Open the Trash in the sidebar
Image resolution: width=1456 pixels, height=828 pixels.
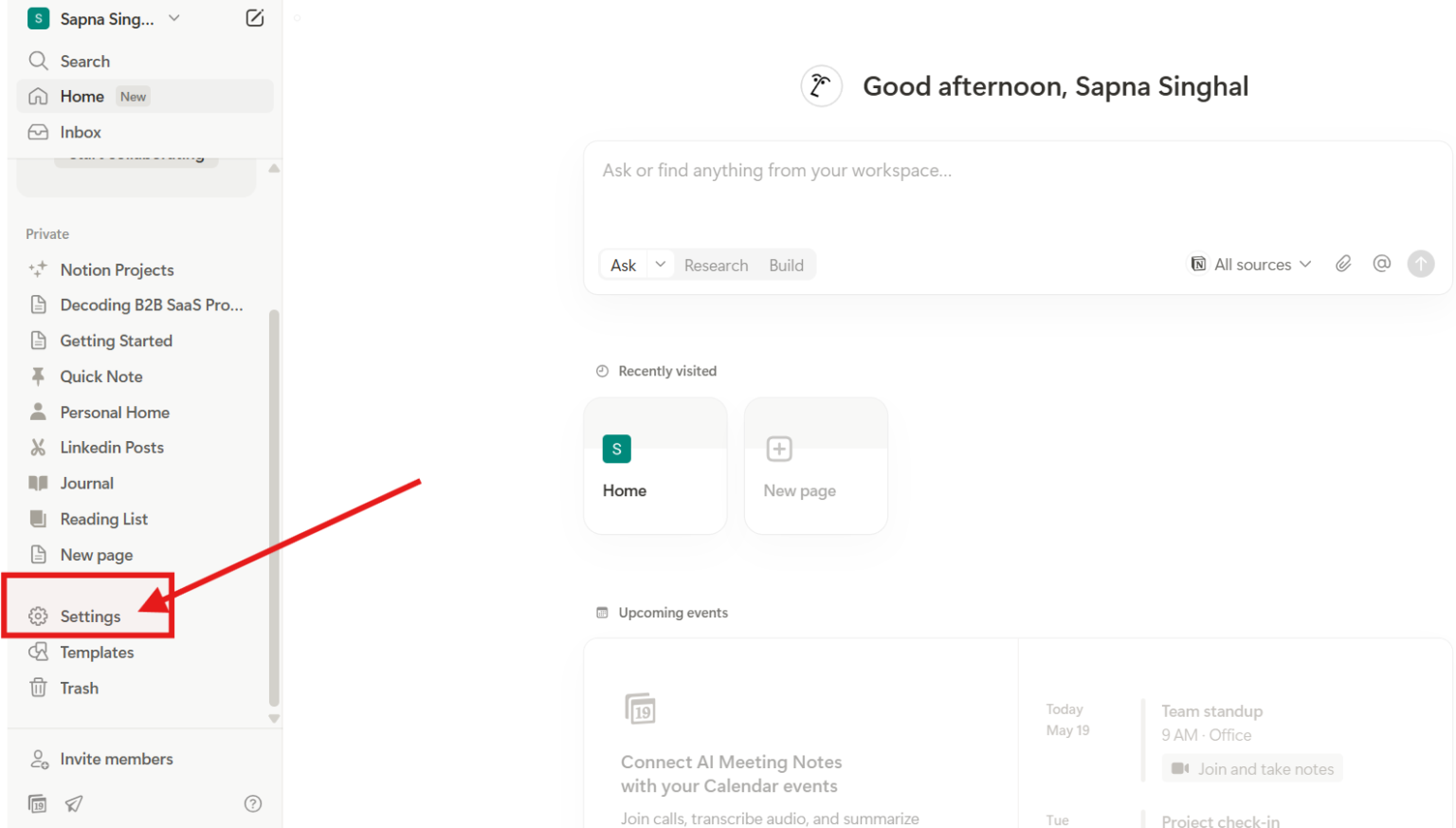[79, 688]
